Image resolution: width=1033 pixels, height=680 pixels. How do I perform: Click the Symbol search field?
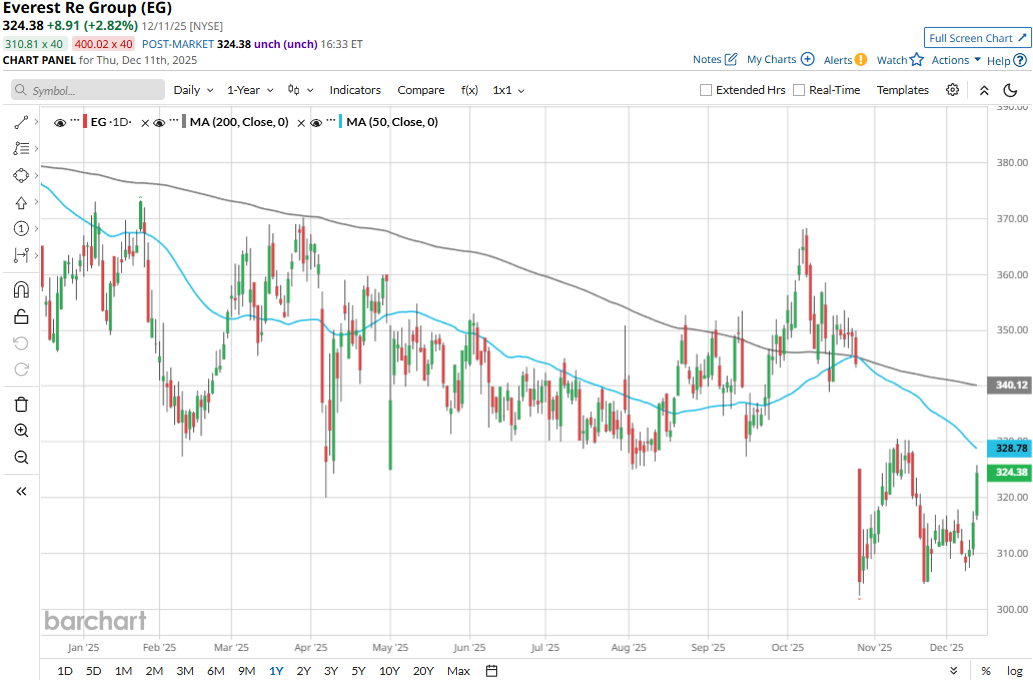pos(88,90)
